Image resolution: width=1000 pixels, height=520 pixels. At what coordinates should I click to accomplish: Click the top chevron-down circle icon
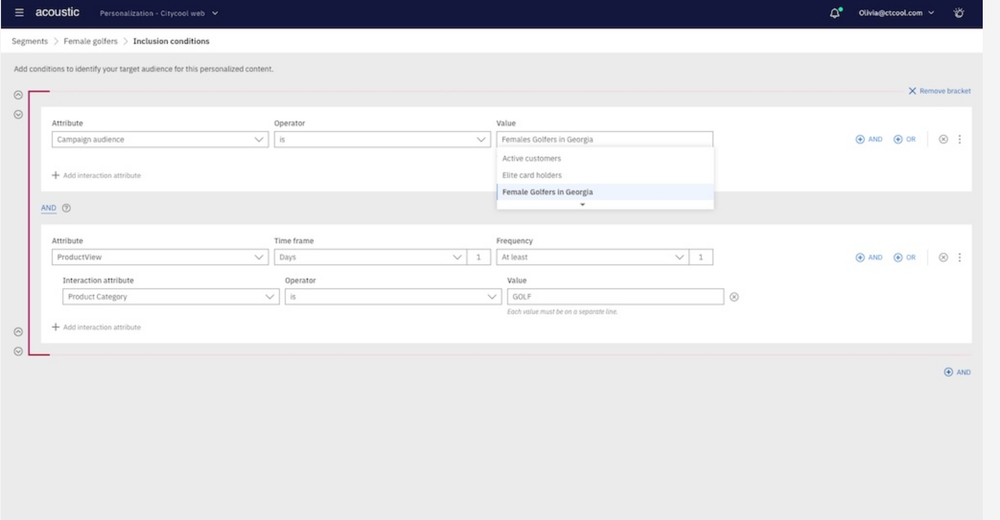(x=18, y=115)
